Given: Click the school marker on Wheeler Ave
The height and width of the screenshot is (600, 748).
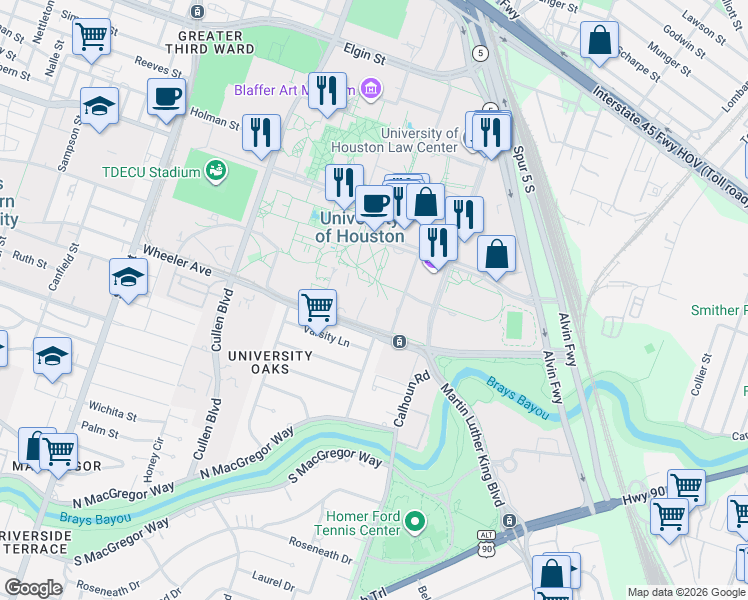Looking at the screenshot, I should pyautogui.click(x=128, y=277).
